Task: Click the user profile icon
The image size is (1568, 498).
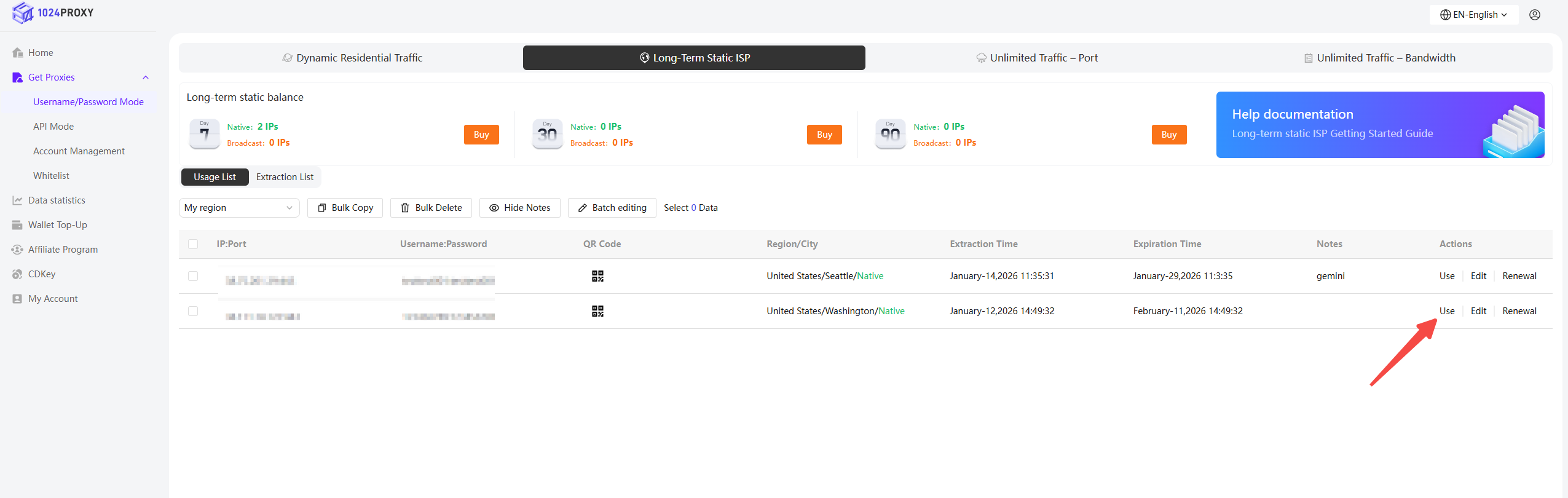Action: click(1534, 15)
